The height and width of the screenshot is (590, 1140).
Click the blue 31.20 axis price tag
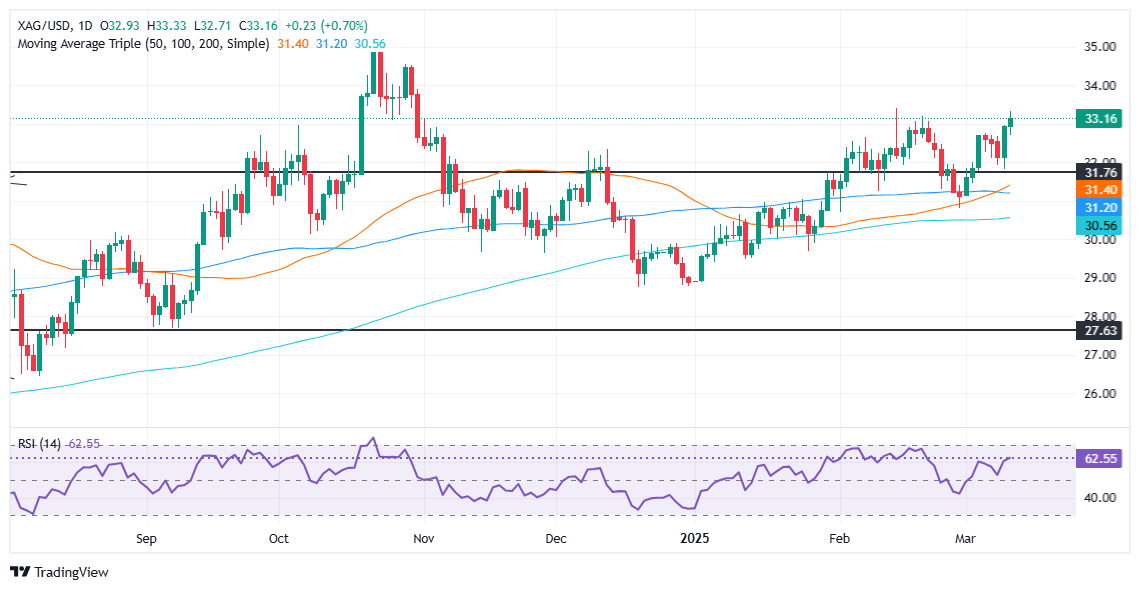[x=1102, y=207]
